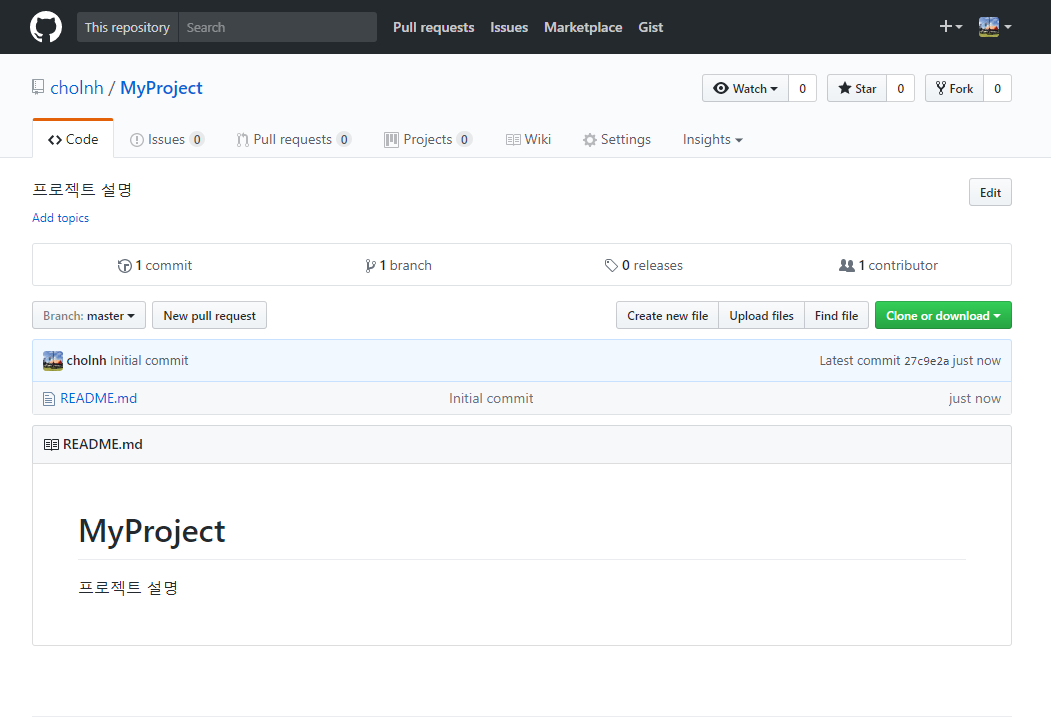Click the Pull requests tab merge icon
Image resolution: width=1051 pixels, height=727 pixels.
[x=243, y=139]
